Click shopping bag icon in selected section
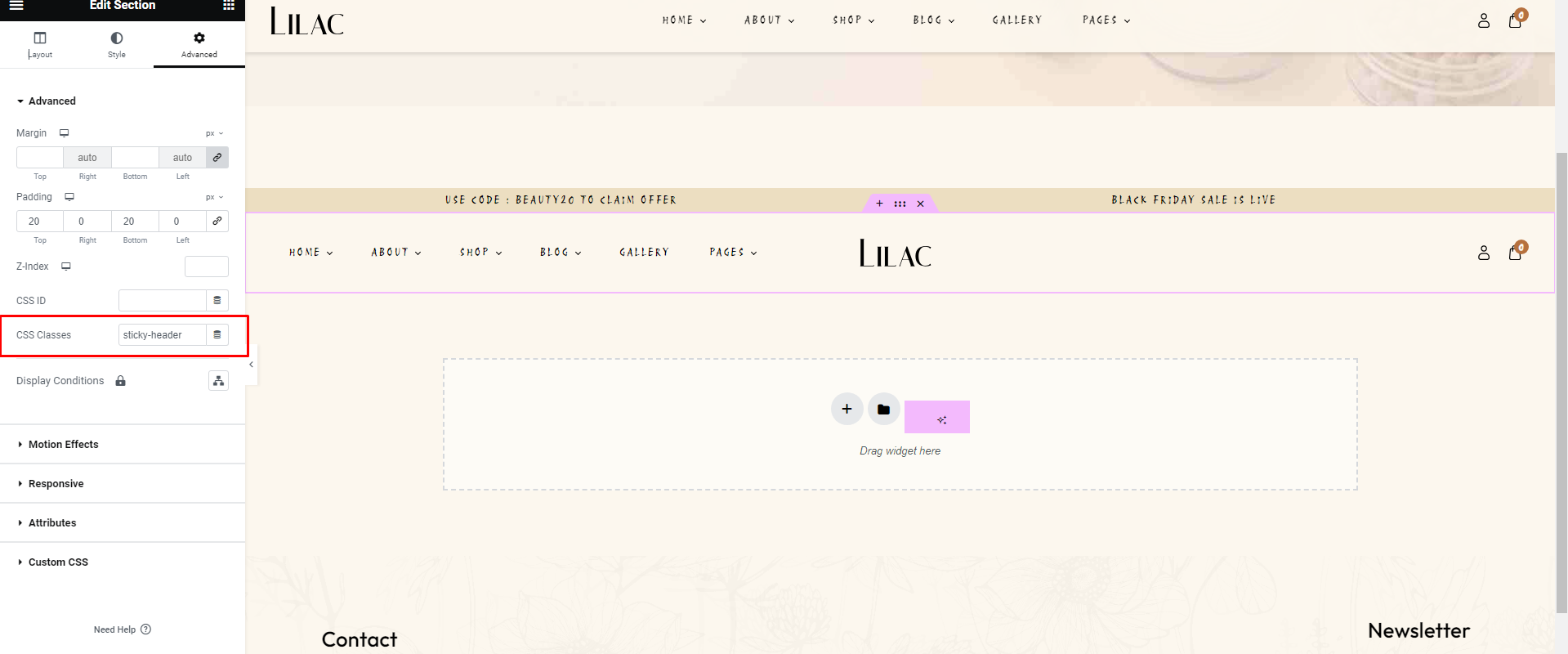 click(x=1516, y=252)
